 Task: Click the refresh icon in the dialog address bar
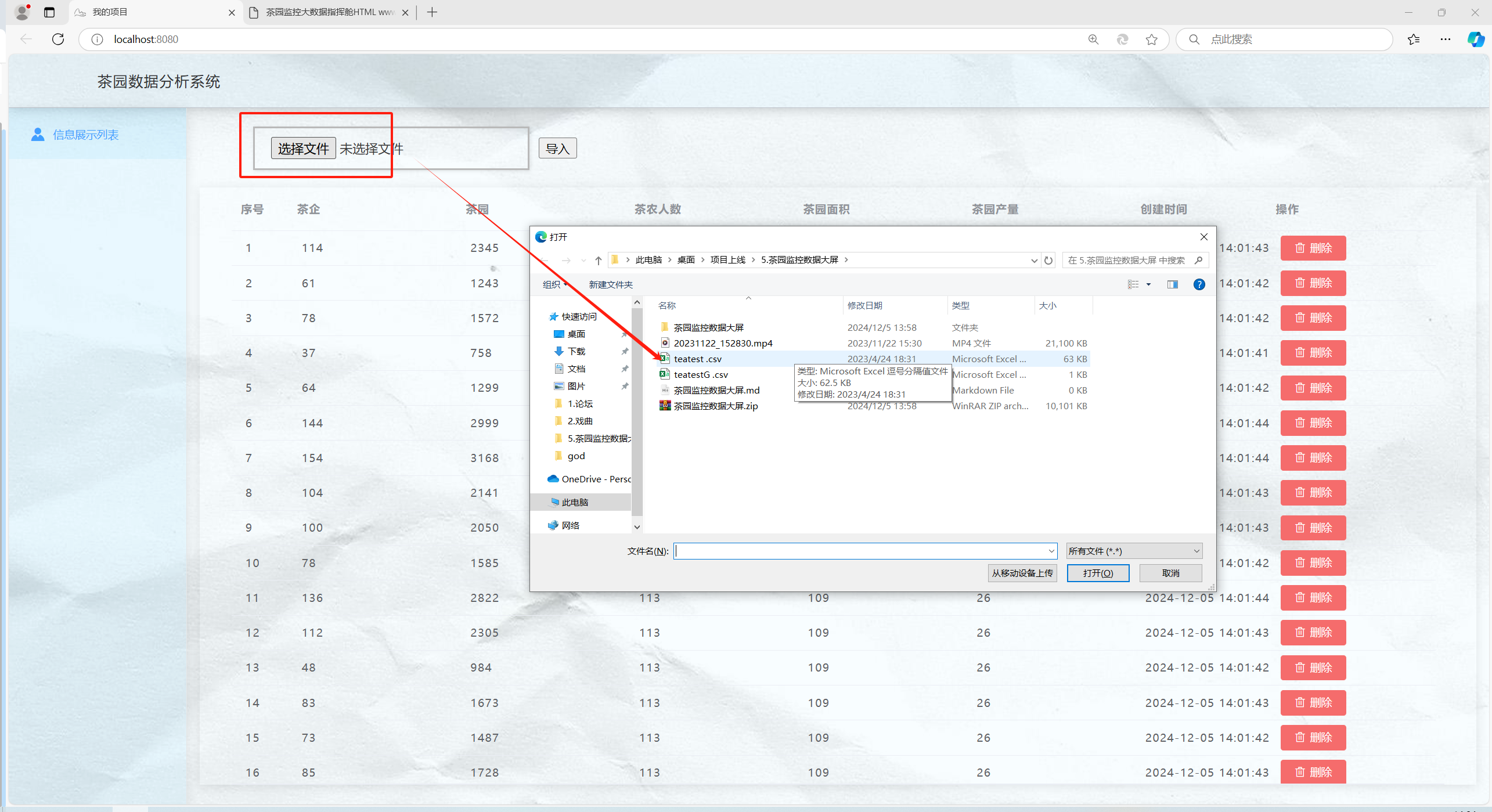(1048, 260)
